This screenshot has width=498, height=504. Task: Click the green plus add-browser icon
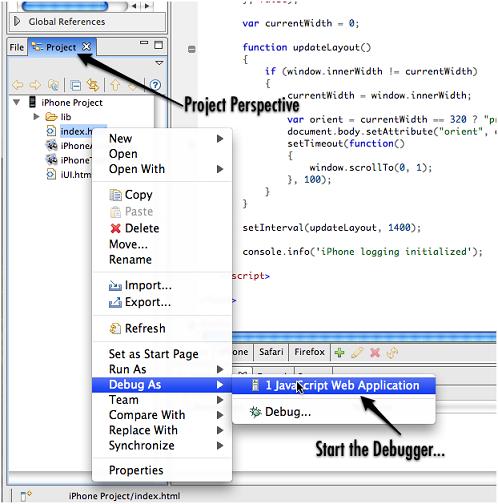(x=340, y=352)
